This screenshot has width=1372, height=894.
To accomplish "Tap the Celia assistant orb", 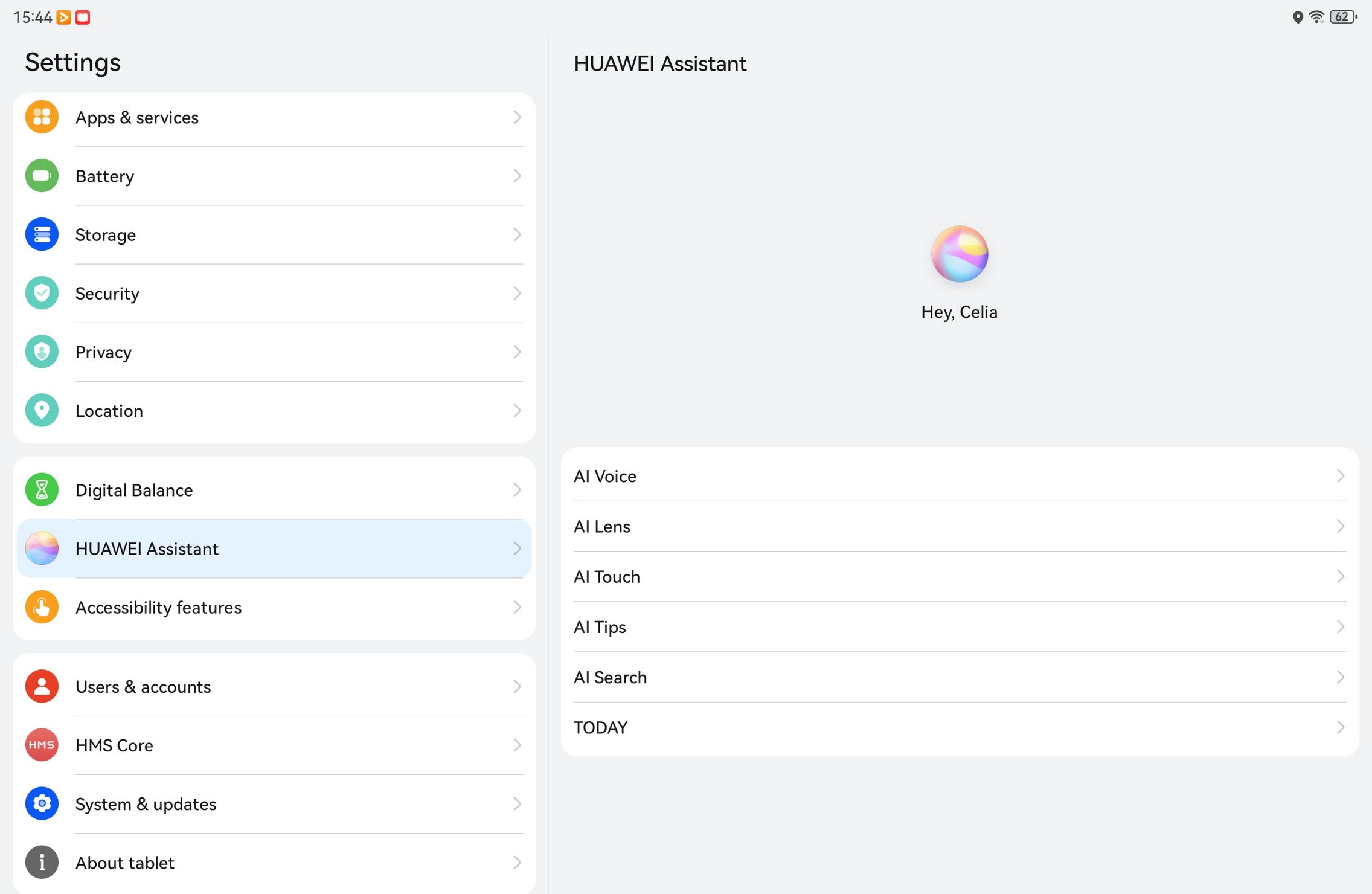I will [960, 254].
